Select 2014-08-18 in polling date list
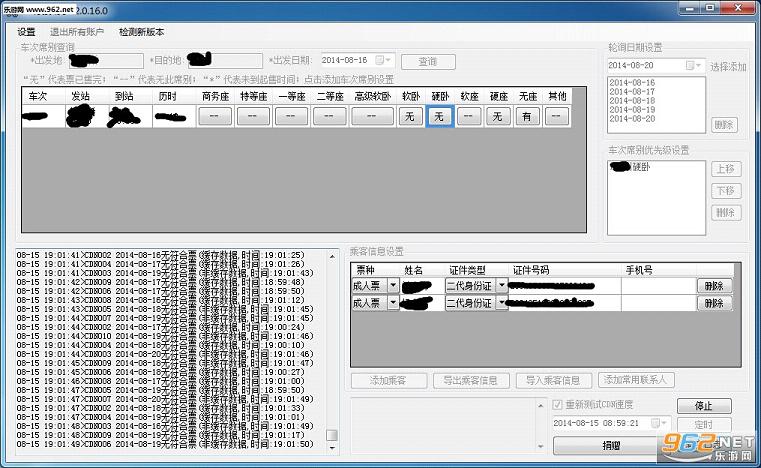This screenshot has height=468, width=761. pos(632,100)
